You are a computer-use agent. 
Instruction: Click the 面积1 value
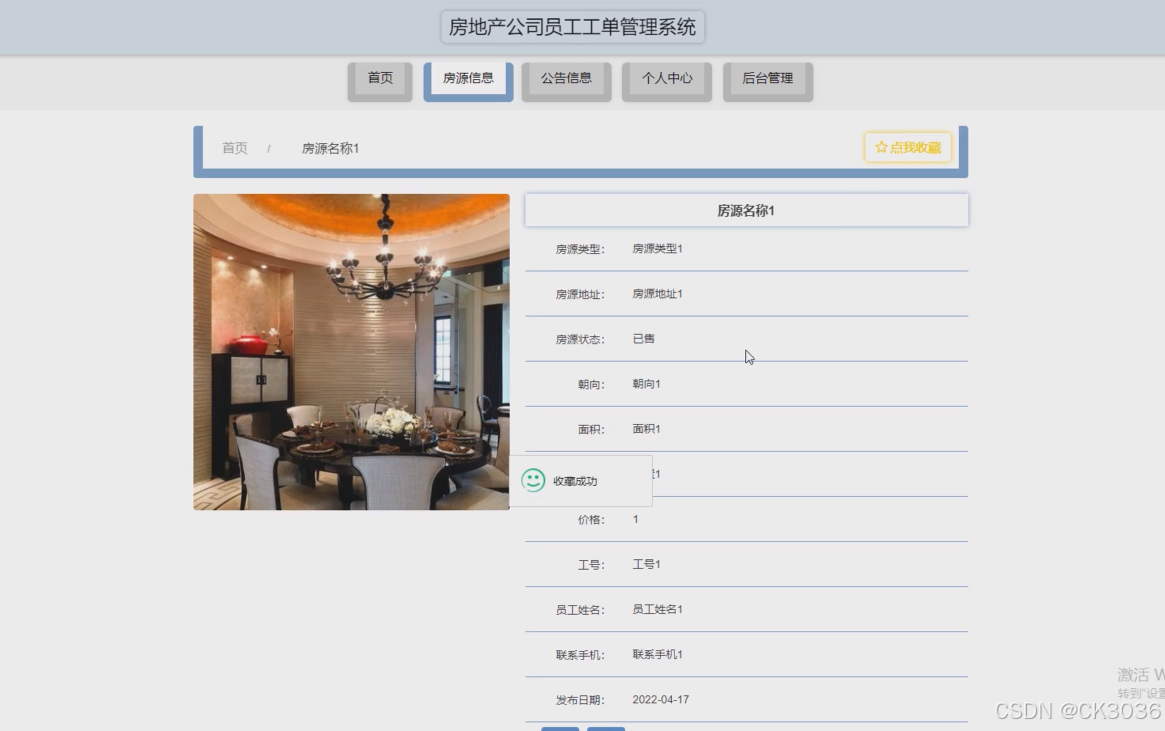pyautogui.click(x=646, y=429)
